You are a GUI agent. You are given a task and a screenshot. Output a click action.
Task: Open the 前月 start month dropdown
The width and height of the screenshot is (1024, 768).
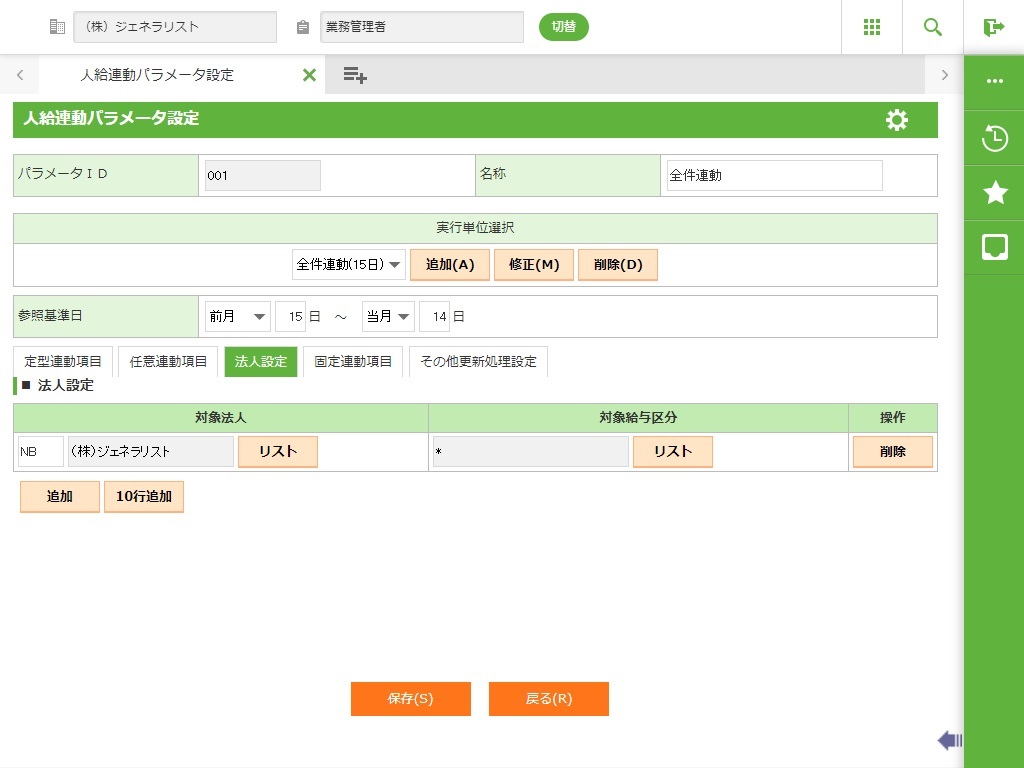click(x=238, y=316)
